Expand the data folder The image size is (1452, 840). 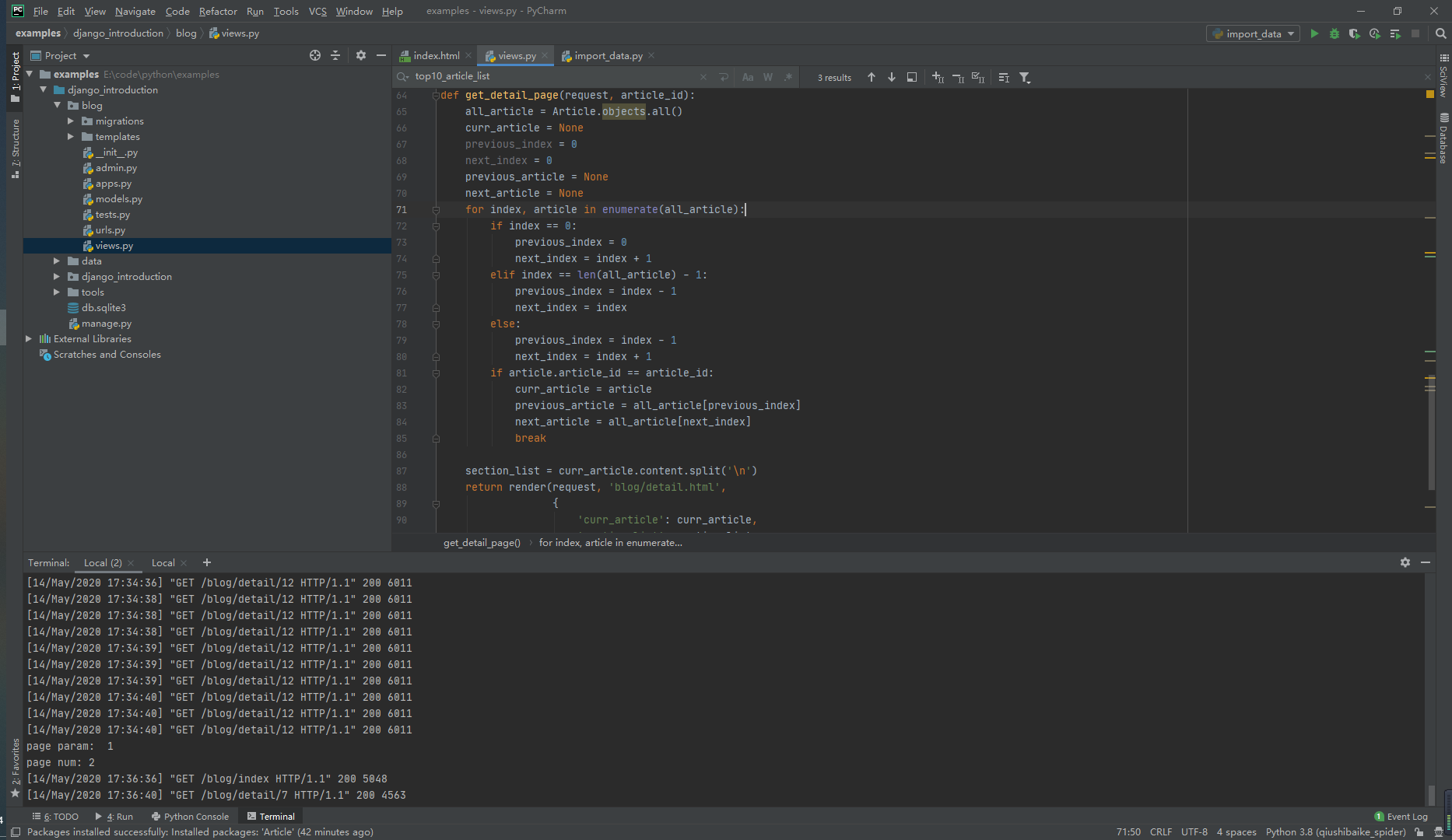[57, 261]
